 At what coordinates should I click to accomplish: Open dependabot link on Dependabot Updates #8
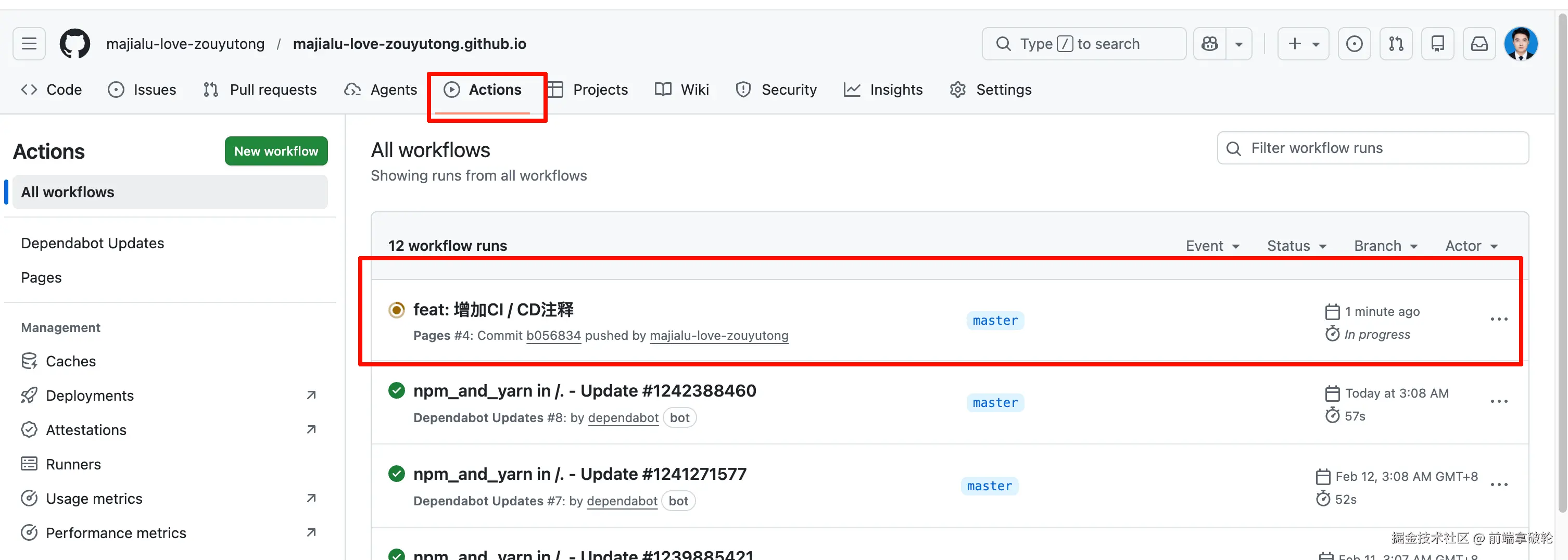(623, 417)
